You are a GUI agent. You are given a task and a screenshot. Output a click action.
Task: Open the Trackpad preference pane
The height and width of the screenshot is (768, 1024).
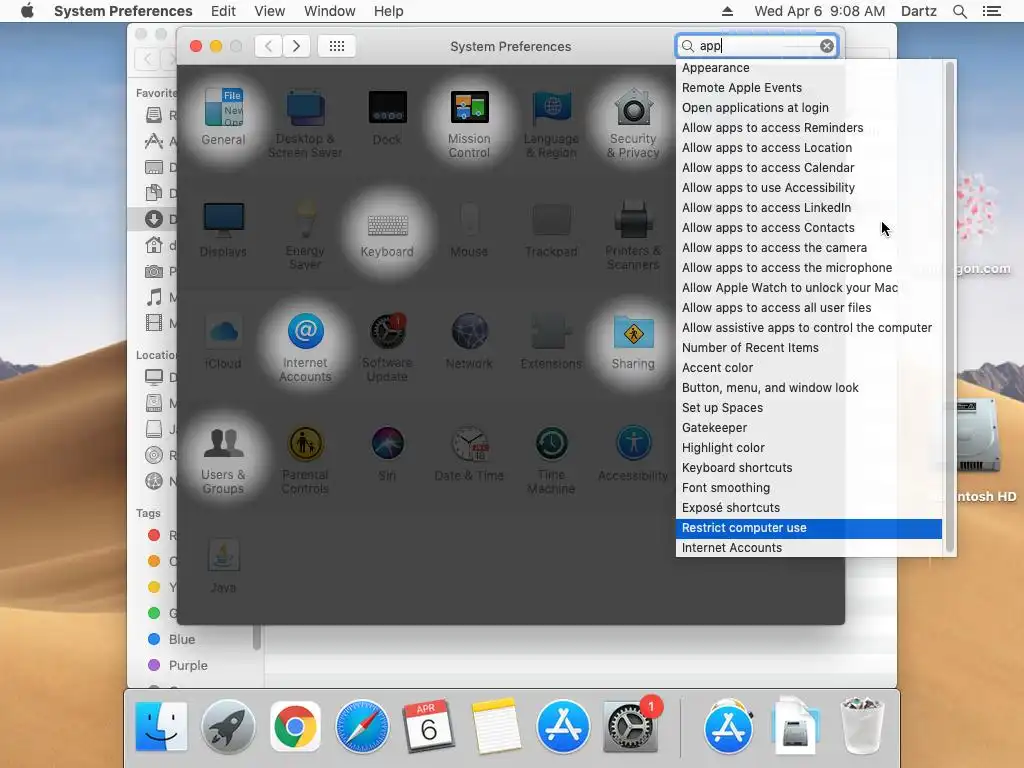pos(551,229)
